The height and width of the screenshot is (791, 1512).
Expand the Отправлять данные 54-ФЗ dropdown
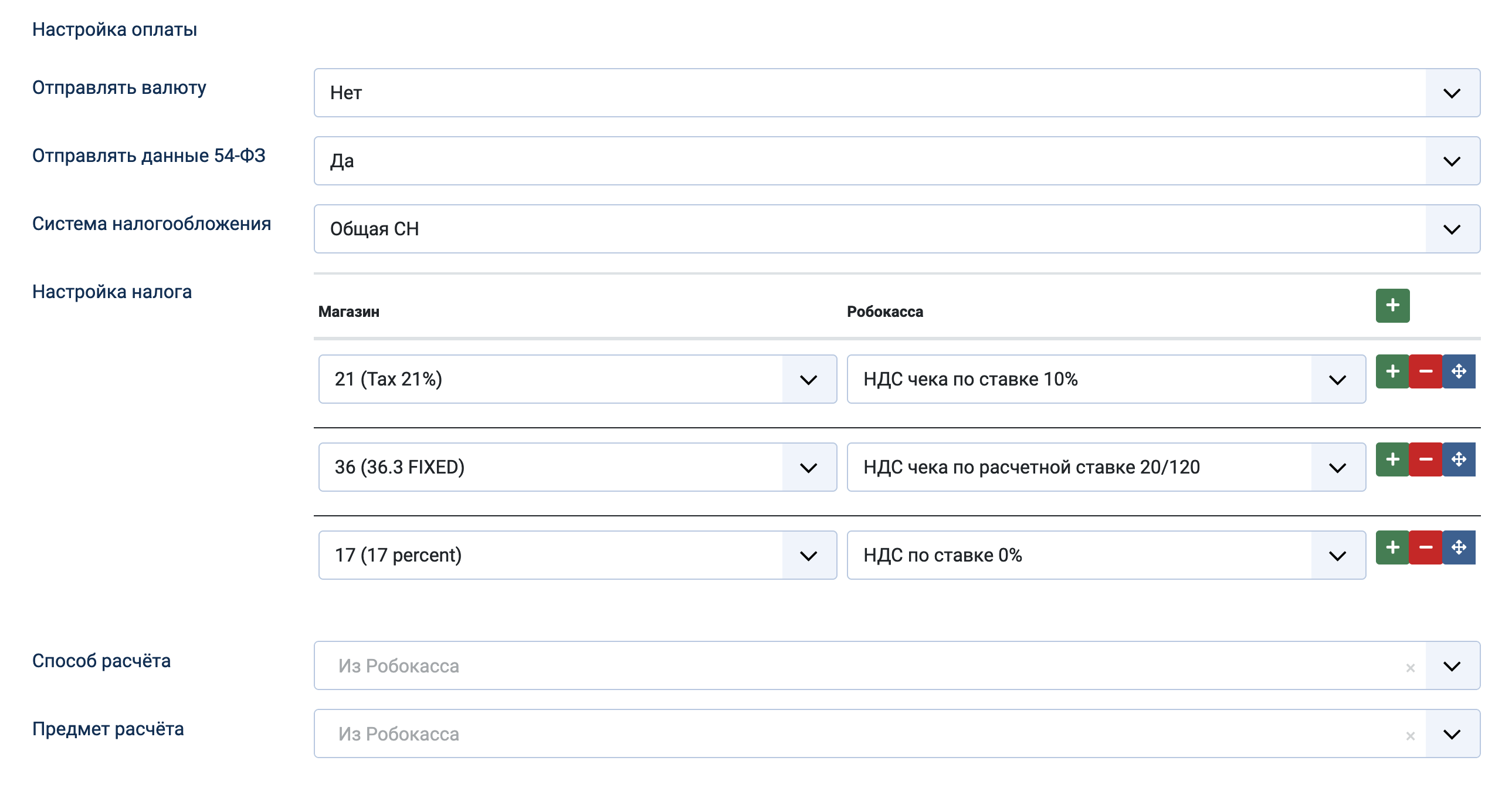pyautogui.click(x=1451, y=161)
